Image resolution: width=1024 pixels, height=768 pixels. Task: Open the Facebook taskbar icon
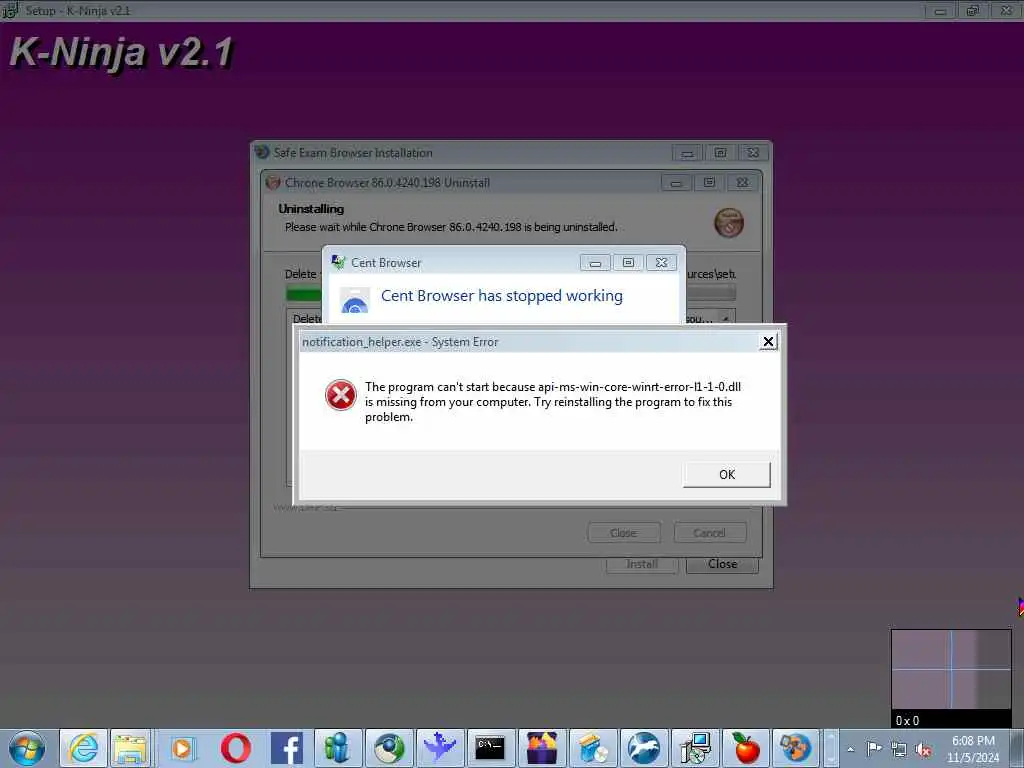click(287, 748)
